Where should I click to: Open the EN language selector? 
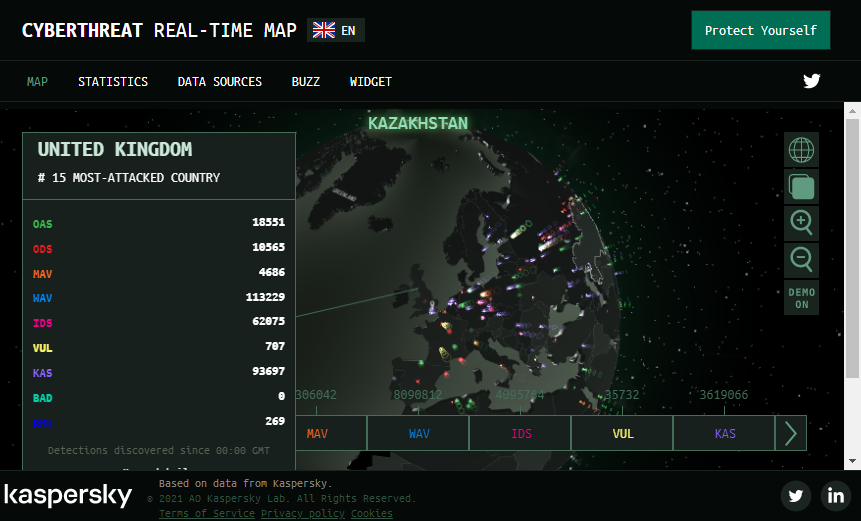(336, 30)
